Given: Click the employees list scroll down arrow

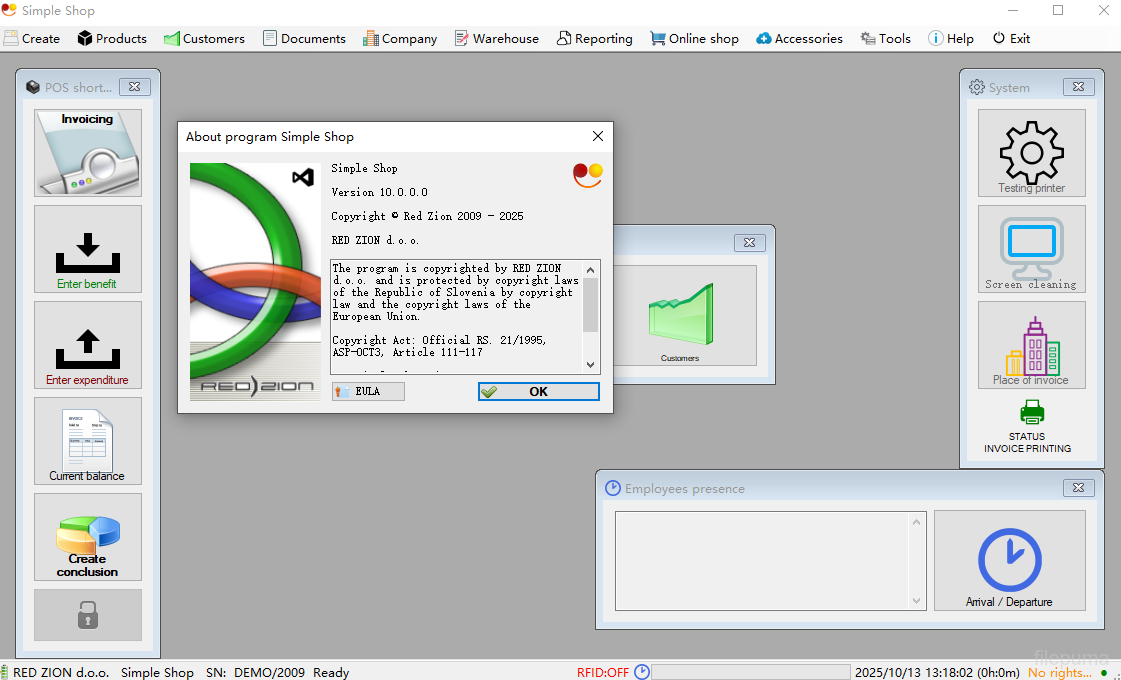Looking at the screenshot, I should (x=917, y=601).
